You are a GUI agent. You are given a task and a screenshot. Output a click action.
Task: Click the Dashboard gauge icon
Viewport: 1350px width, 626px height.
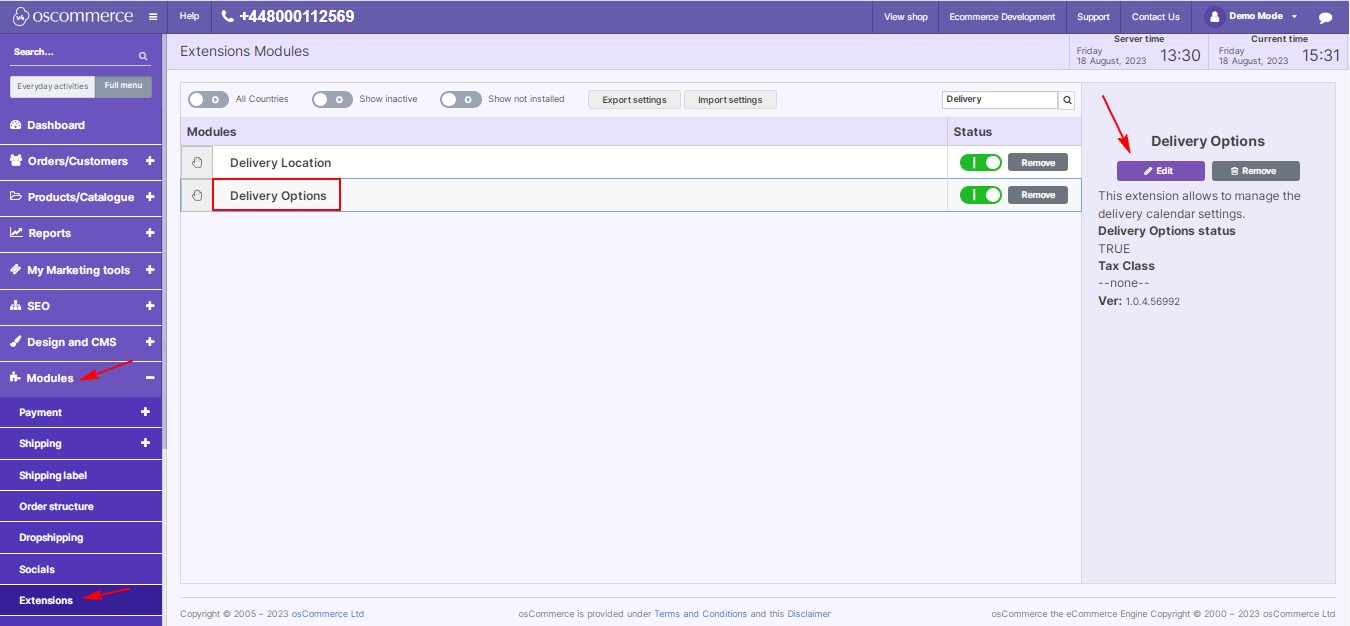(x=16, y=125)
